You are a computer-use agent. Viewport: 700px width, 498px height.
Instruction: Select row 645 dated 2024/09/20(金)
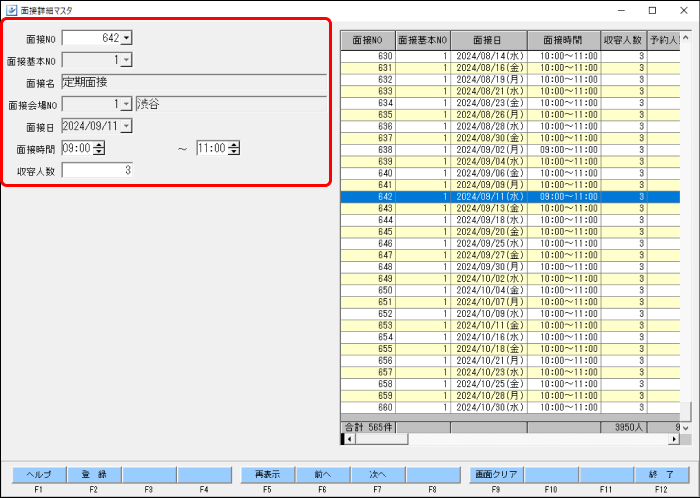pyautogui.click(x=510, y=232)
